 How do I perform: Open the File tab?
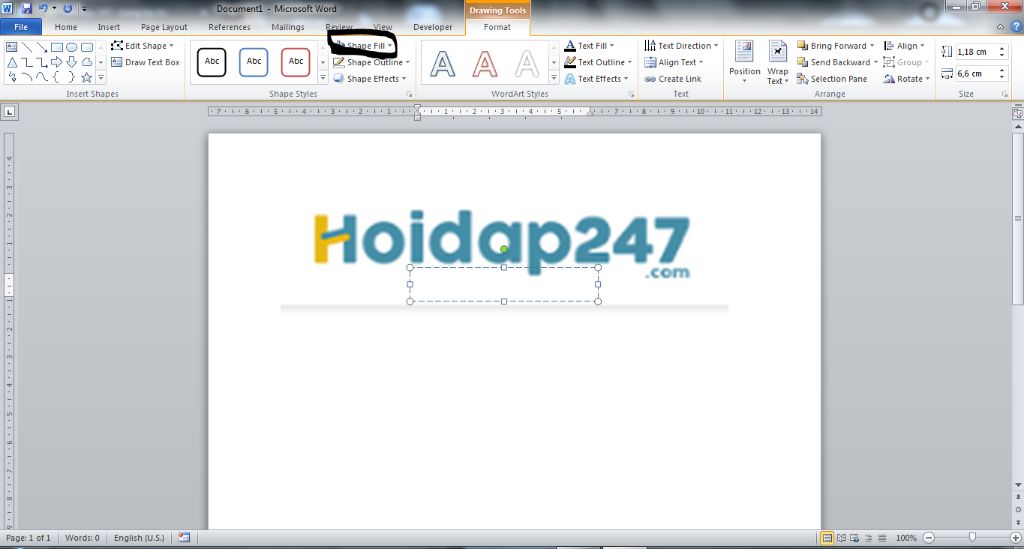[21, 27]
